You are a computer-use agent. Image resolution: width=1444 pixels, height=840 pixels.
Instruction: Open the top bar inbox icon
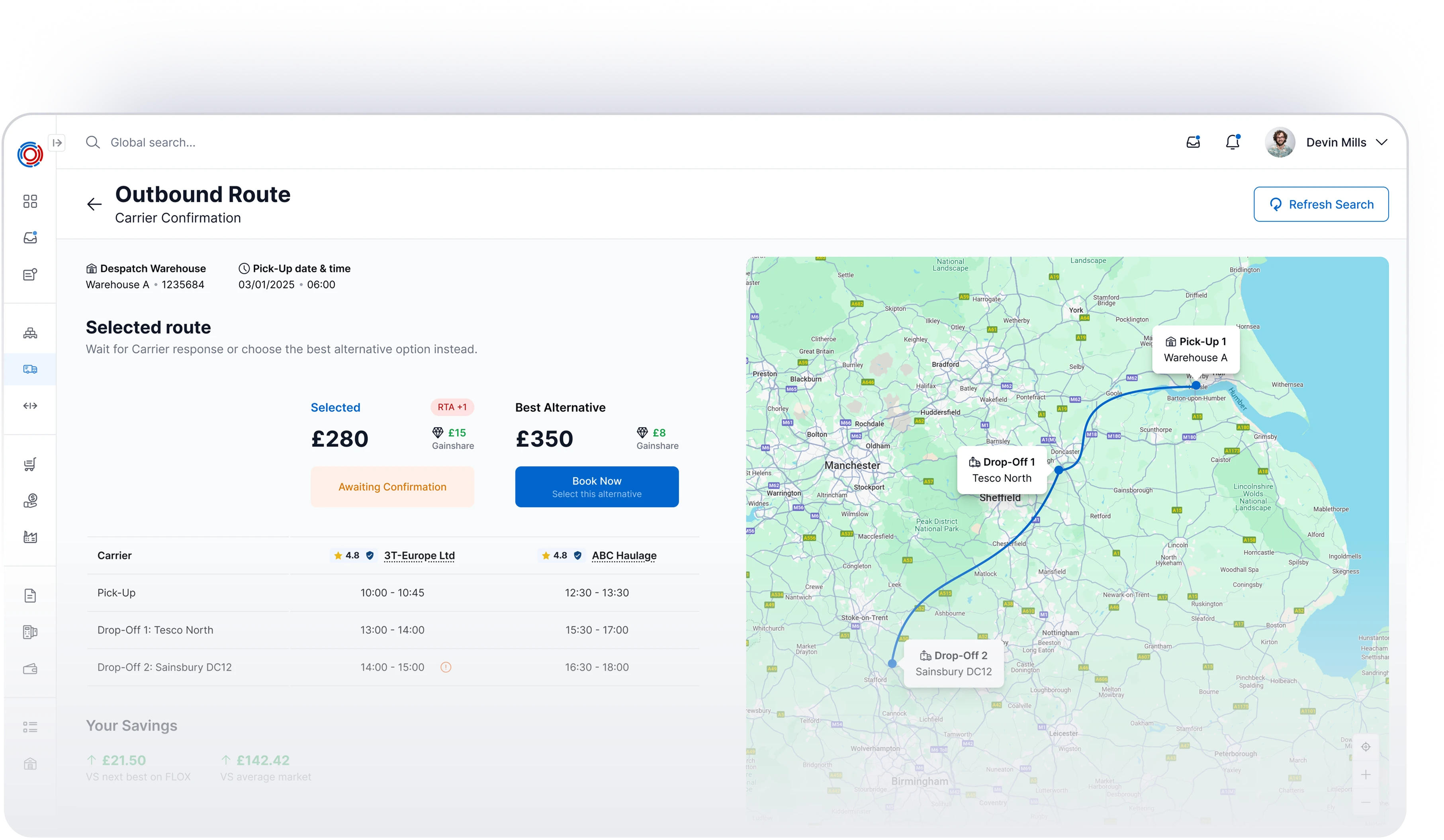click(x=1193, y=142)
